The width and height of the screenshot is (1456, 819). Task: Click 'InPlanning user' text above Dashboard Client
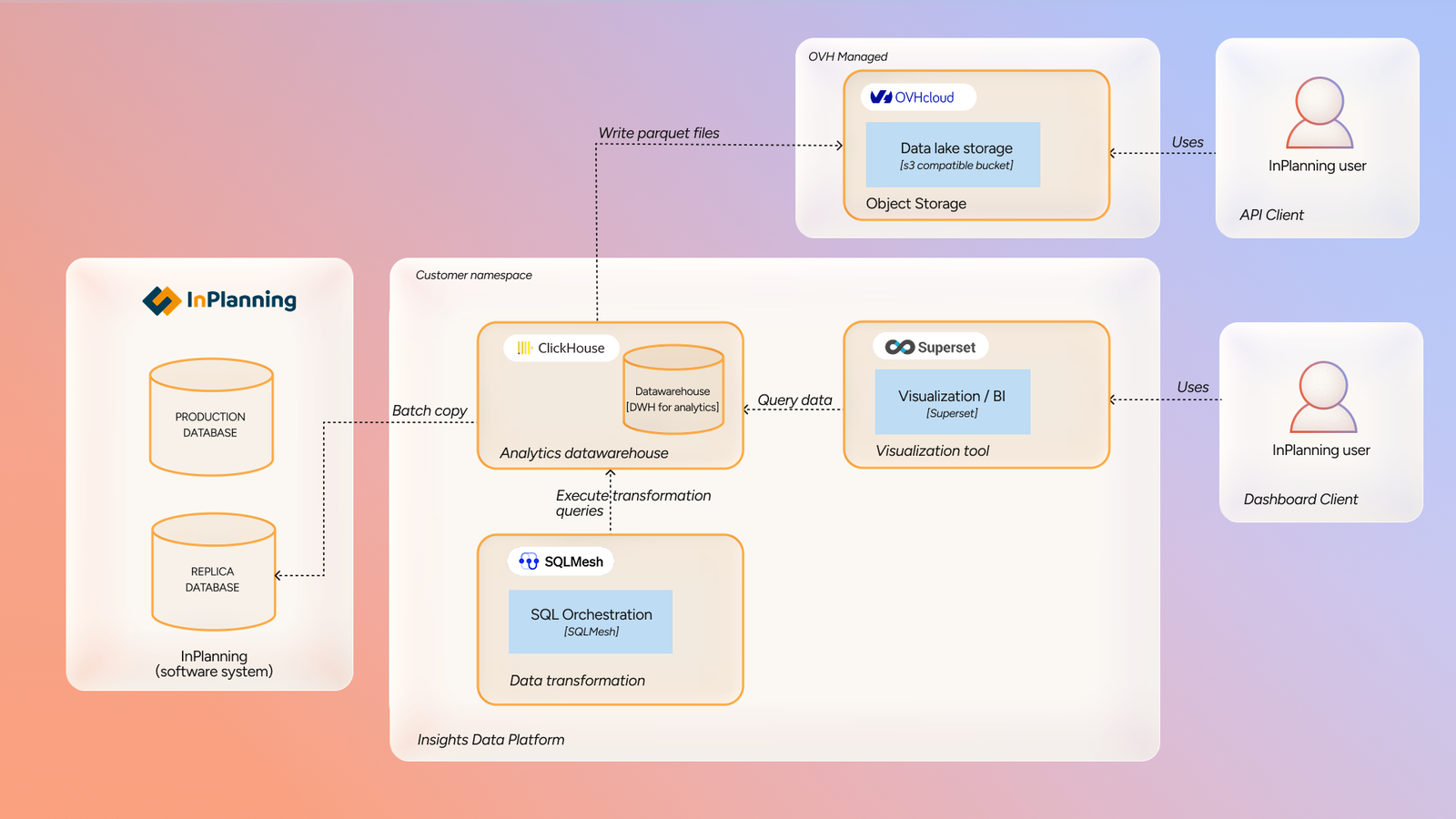[1321, 450]
